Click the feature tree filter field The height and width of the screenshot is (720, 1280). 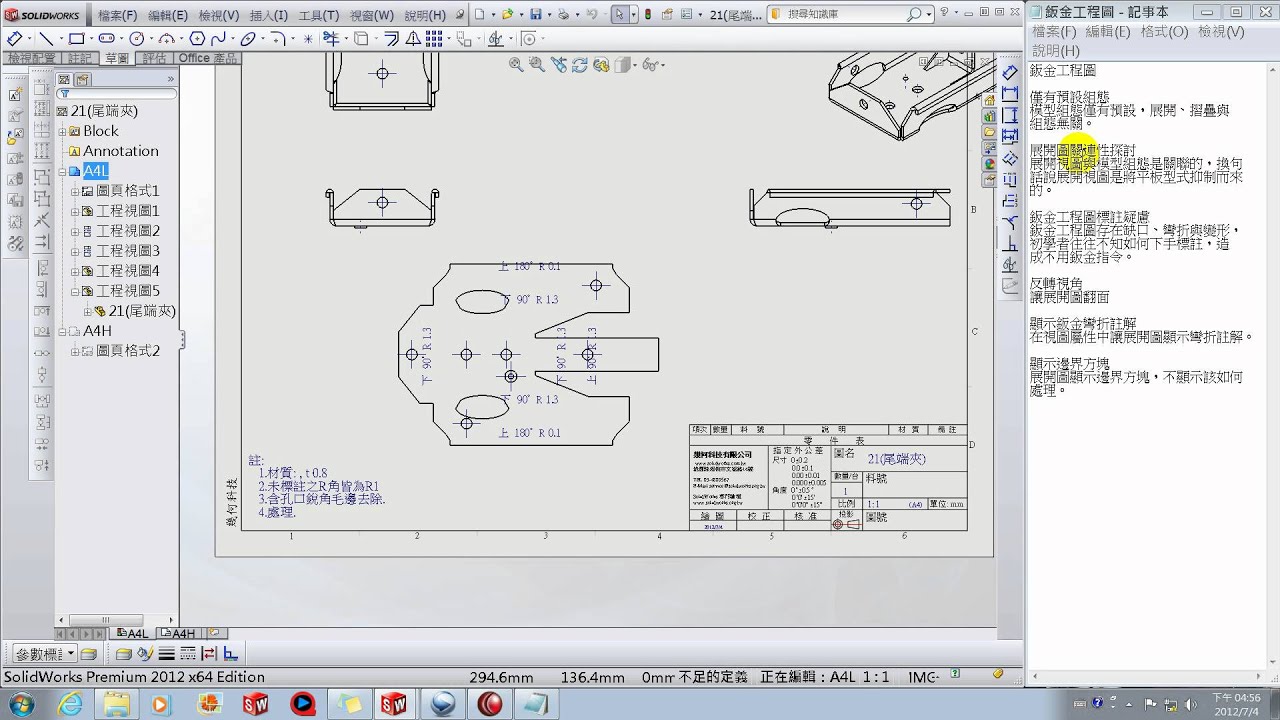pos(118,94)
